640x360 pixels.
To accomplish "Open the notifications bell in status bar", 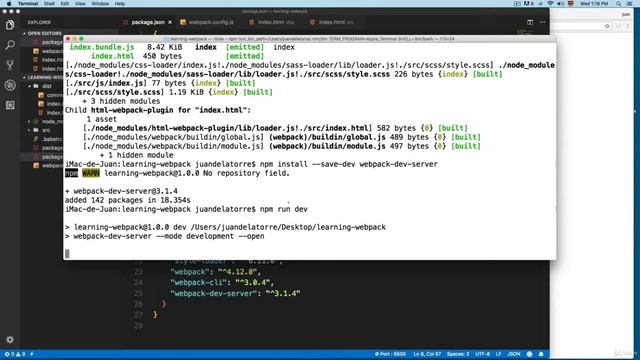I will click(x=541, y=354).
